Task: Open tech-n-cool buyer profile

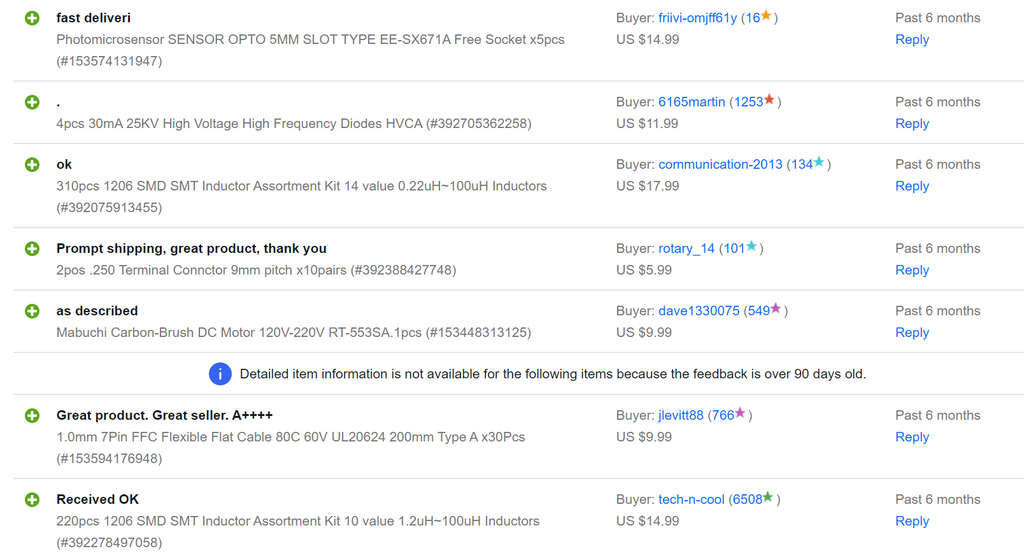Action: 691,499
